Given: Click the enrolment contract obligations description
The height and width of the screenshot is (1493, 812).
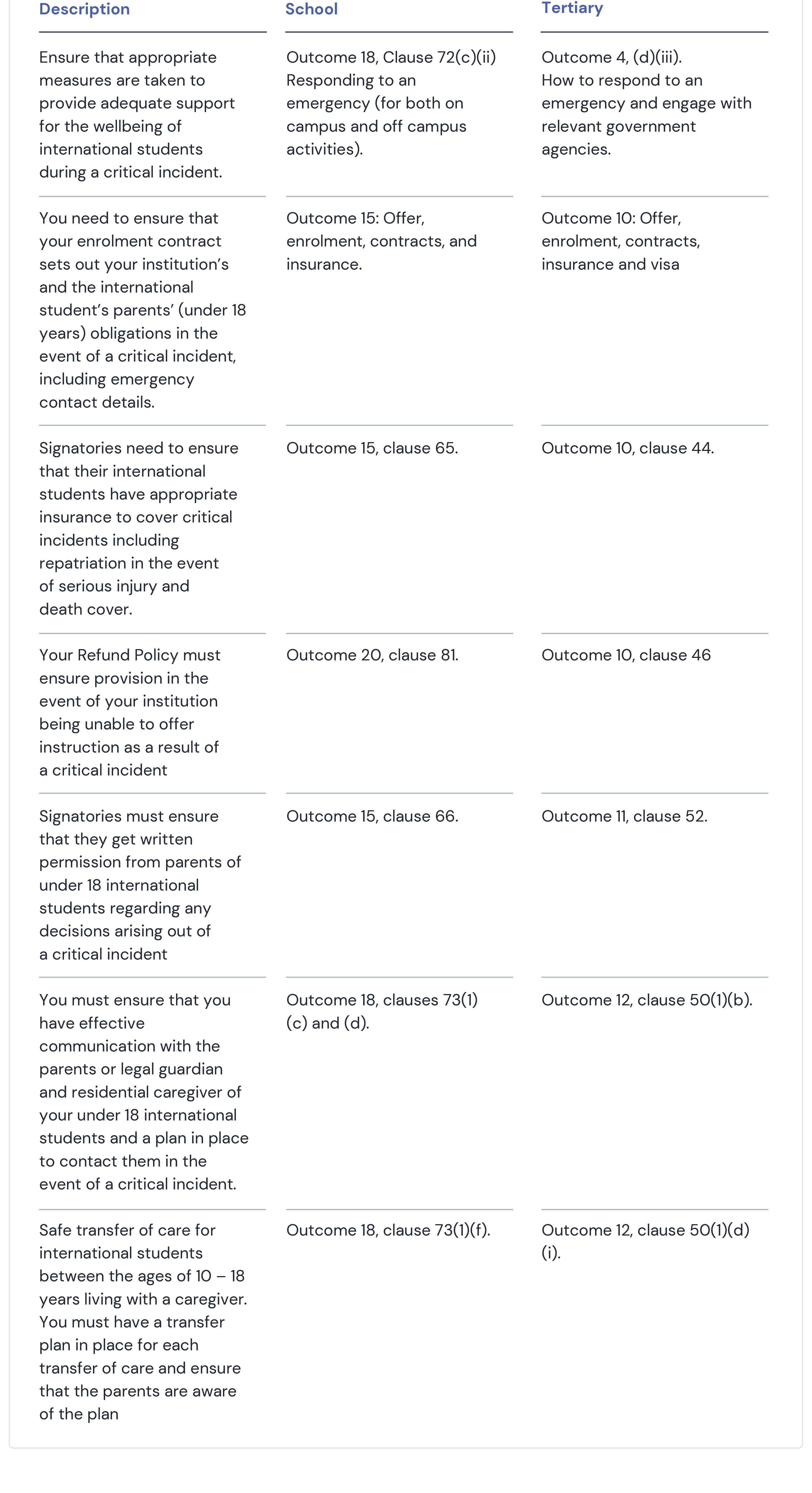Looking at the screenshot, I should tap(143, 310).
